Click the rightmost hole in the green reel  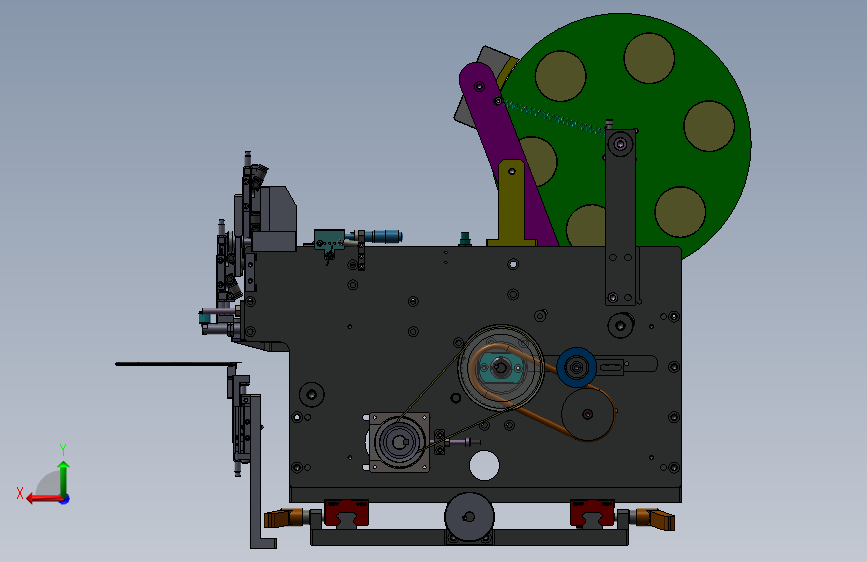[709, 126]
